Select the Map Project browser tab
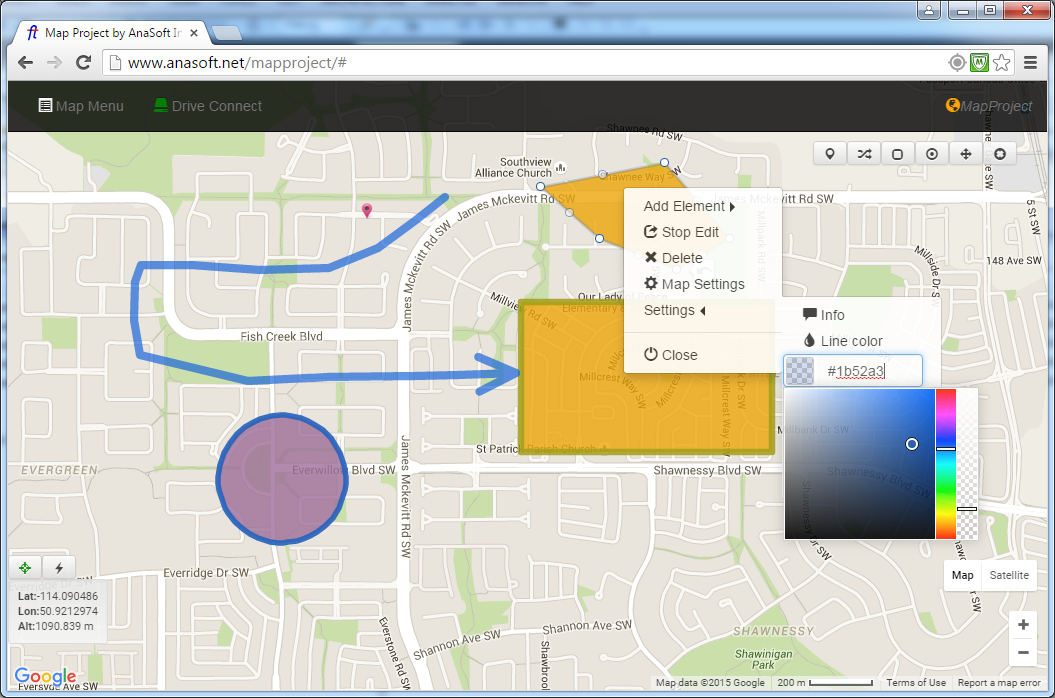Image resolution: width=1055 pixels, height=698 pixels. tap(112, 32)
